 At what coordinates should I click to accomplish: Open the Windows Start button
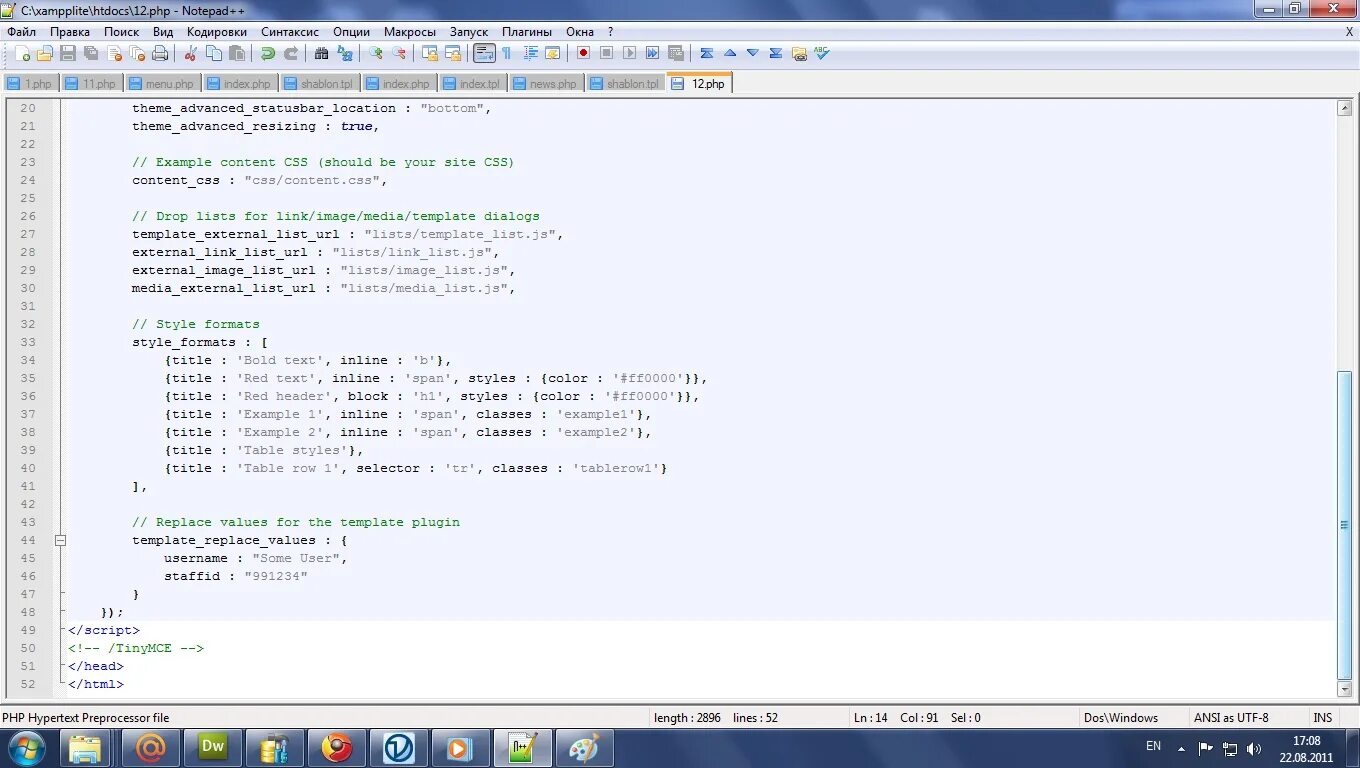[x=26, y=748]
